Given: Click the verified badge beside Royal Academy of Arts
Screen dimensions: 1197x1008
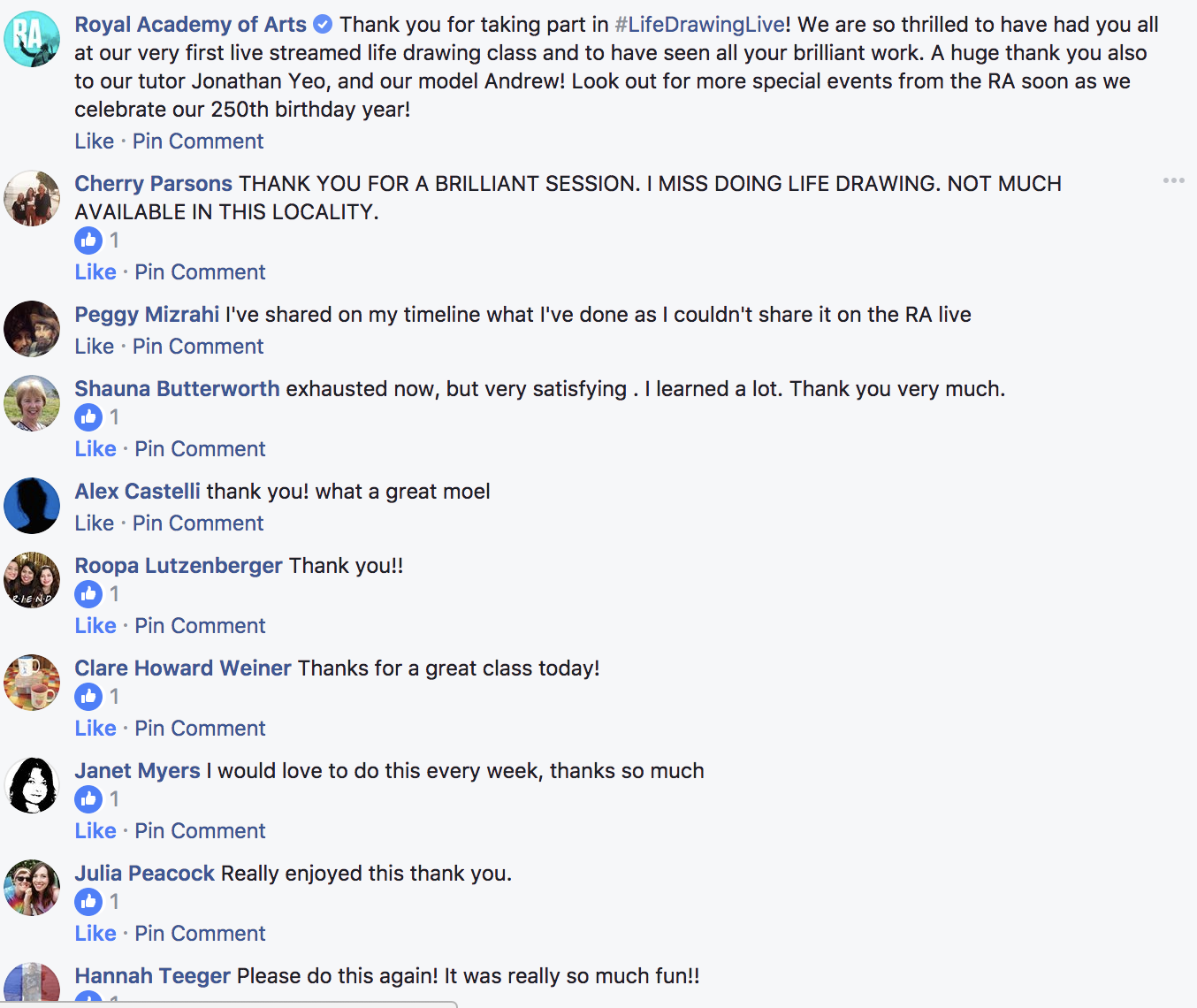Looking at the screenshot, I should [324, 25].
